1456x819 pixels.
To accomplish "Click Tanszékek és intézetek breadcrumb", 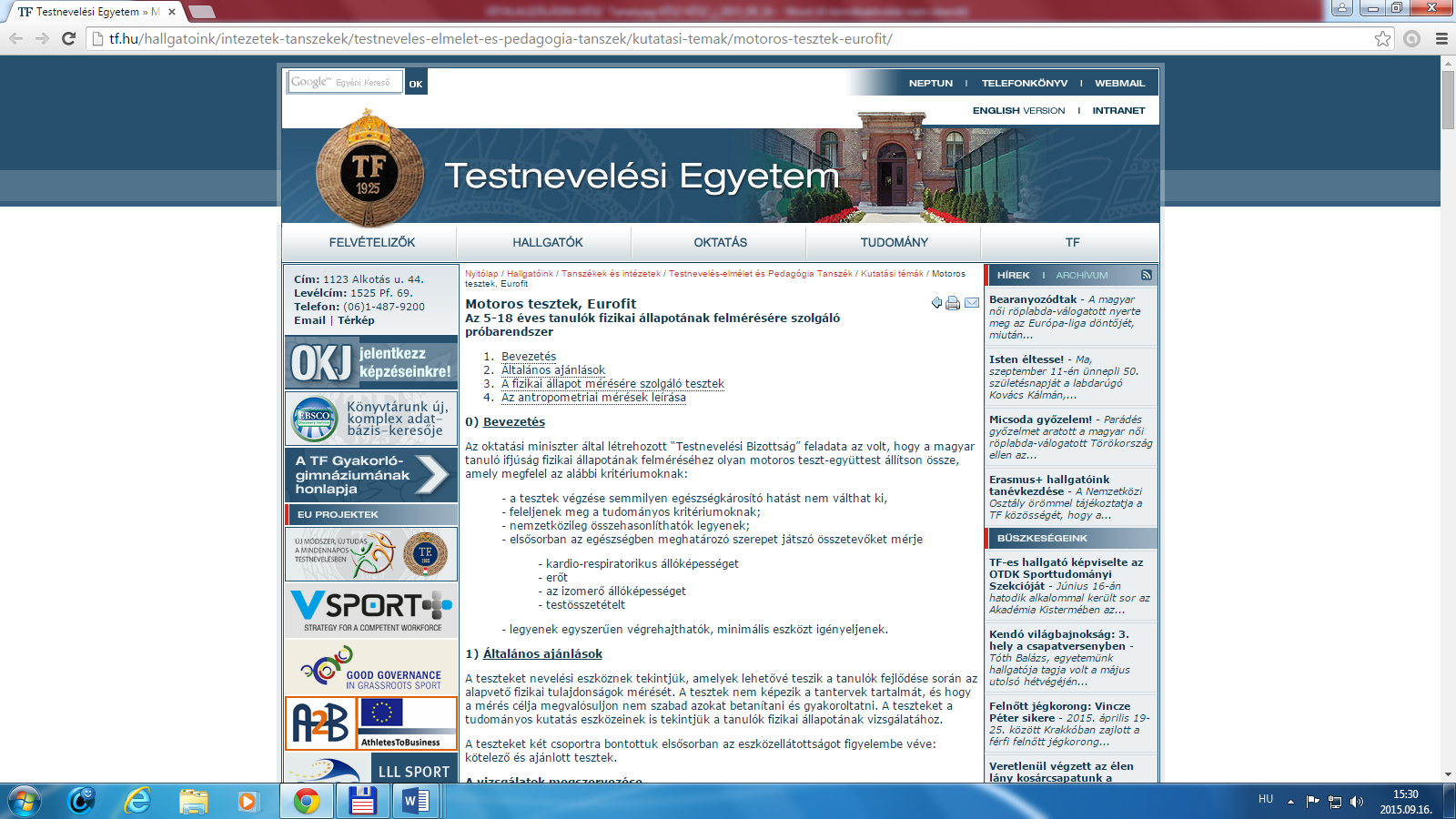I will point(611,273).
